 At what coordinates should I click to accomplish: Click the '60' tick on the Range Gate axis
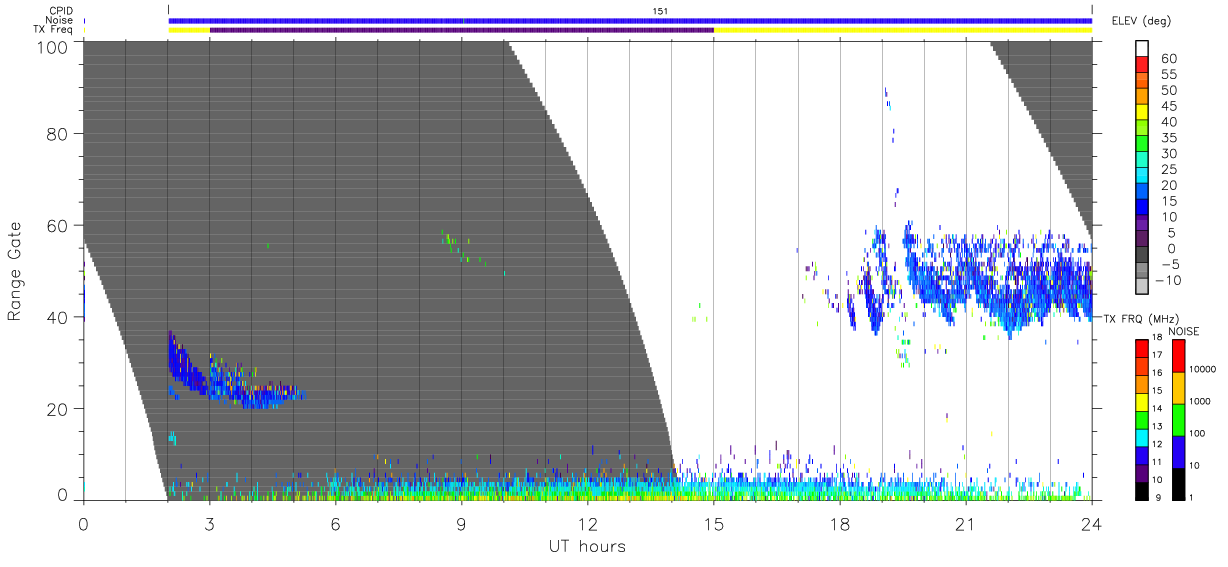pos(58,226)
